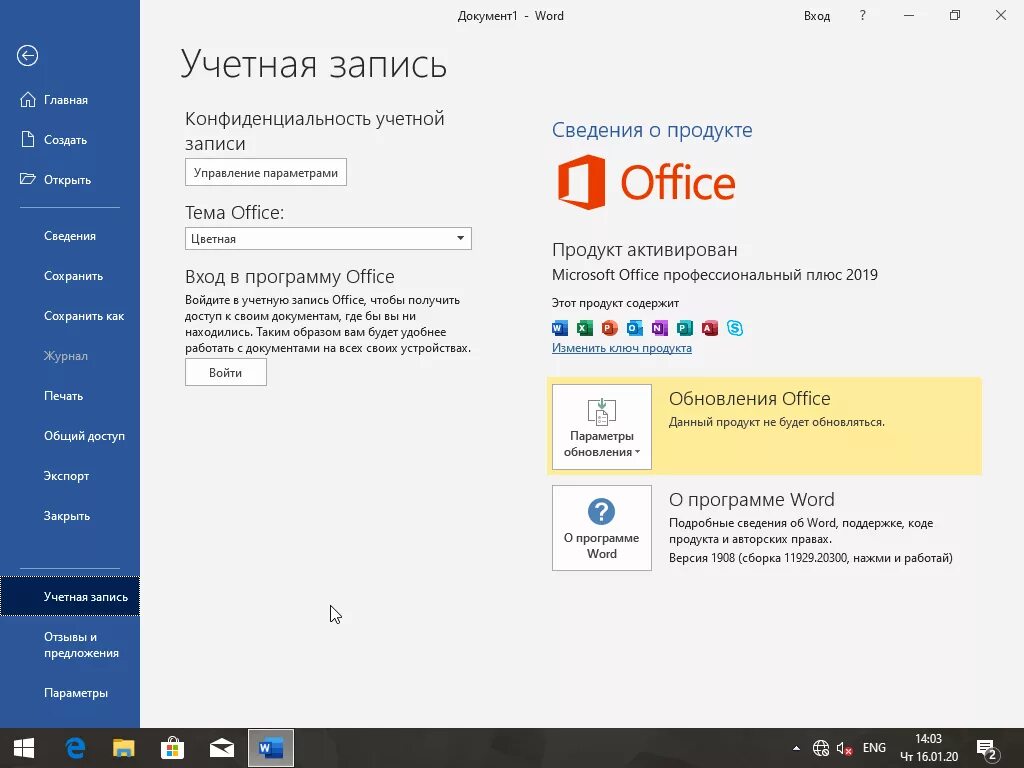This screenshot has height=768, width=1024.
Task: Open the Windows Start menu
Action: [x=24, y=748]
